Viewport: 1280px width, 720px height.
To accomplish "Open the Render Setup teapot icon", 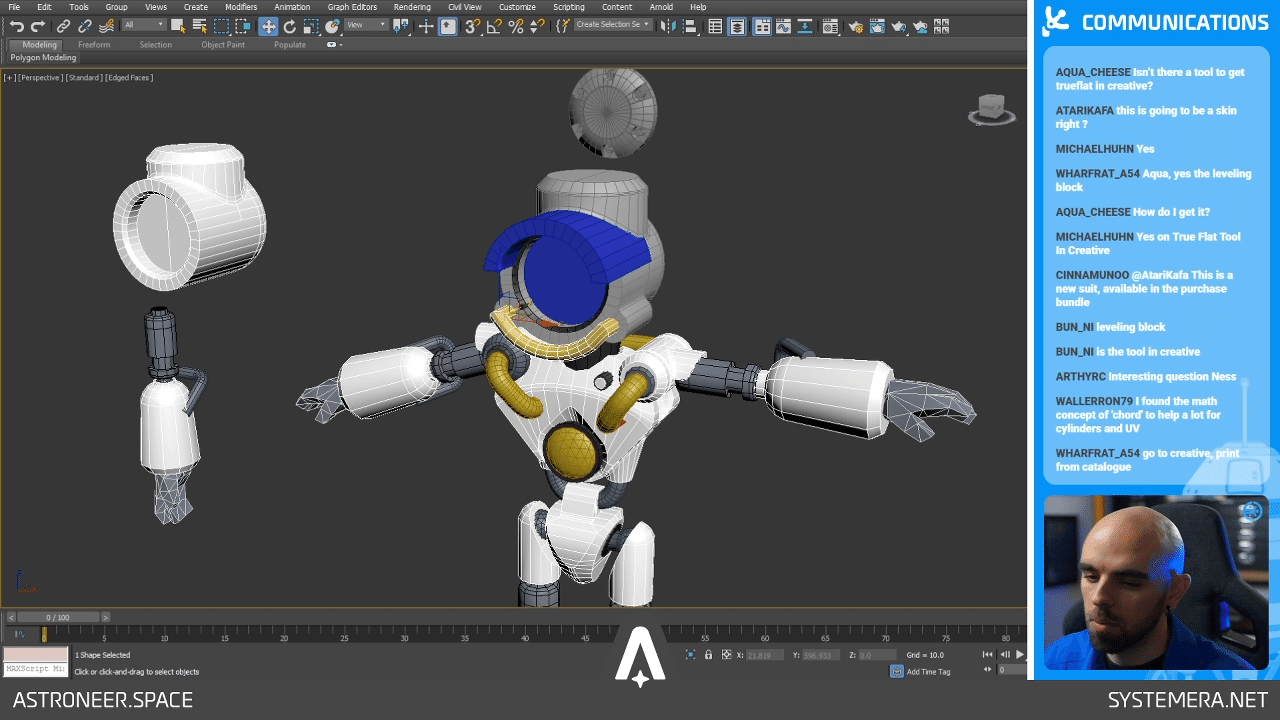I will [x=855, y=26].
